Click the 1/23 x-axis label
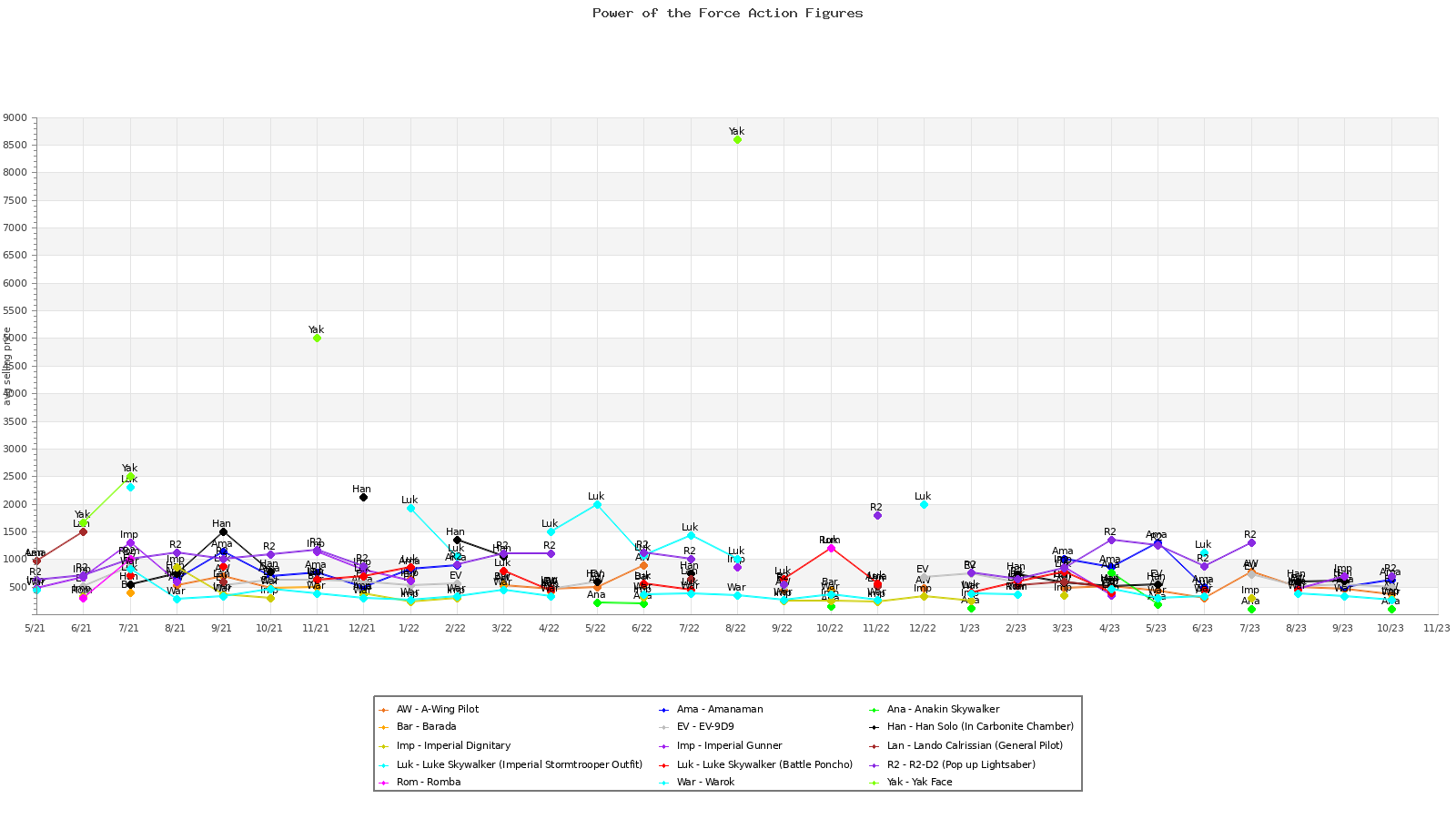The width and height of the screenshot is (1456, 819). [970, 628]
